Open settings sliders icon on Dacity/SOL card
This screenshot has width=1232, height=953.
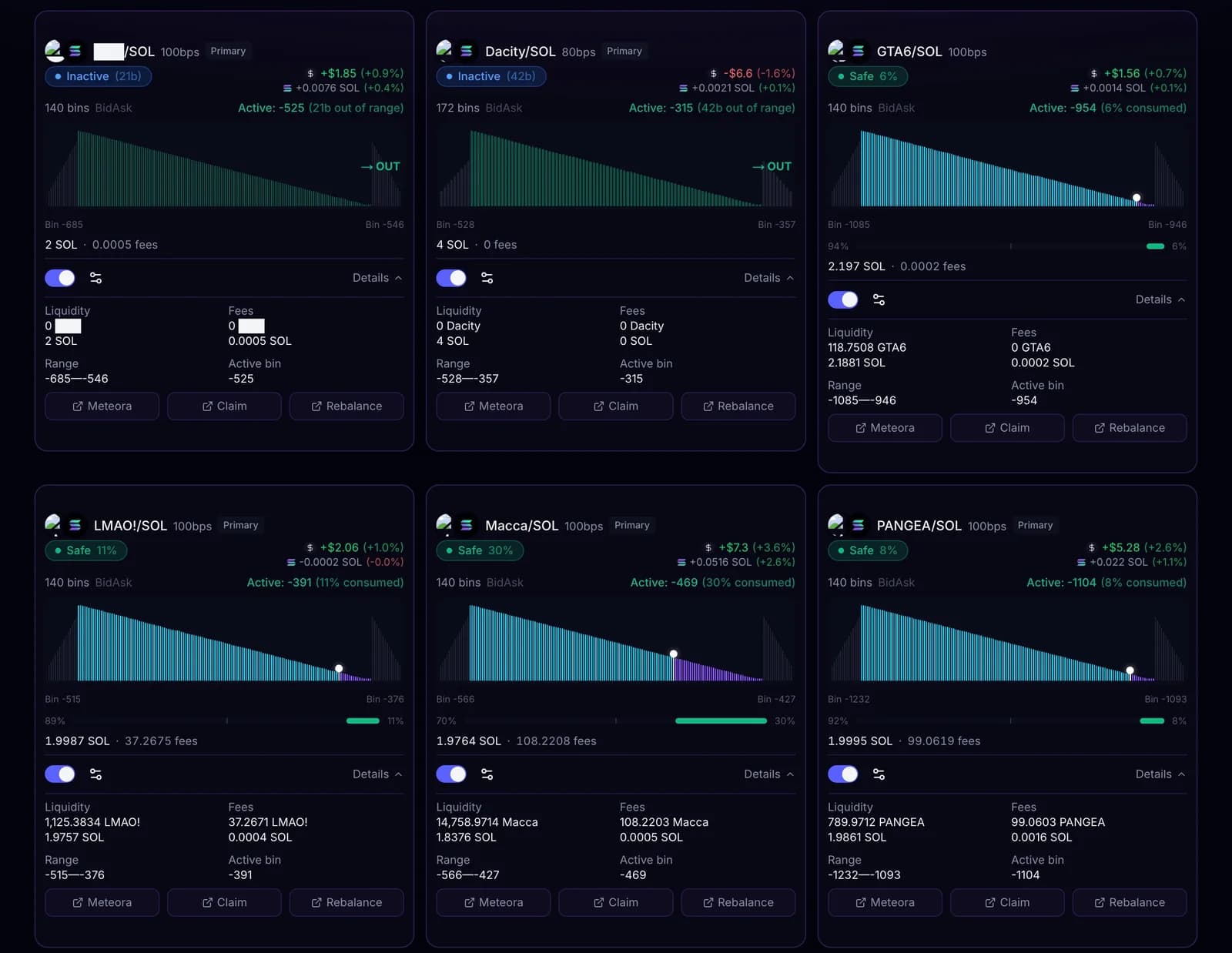[487, 278]
